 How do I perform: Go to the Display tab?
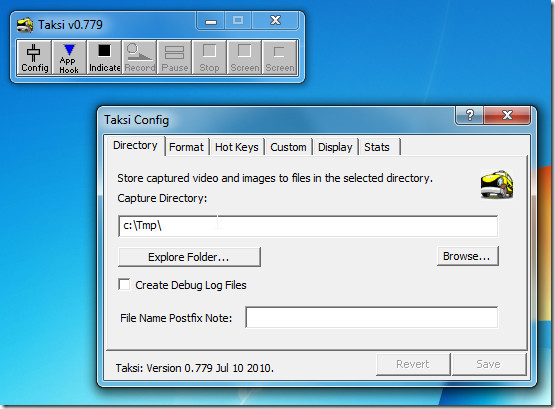click(x=335, y=147)
